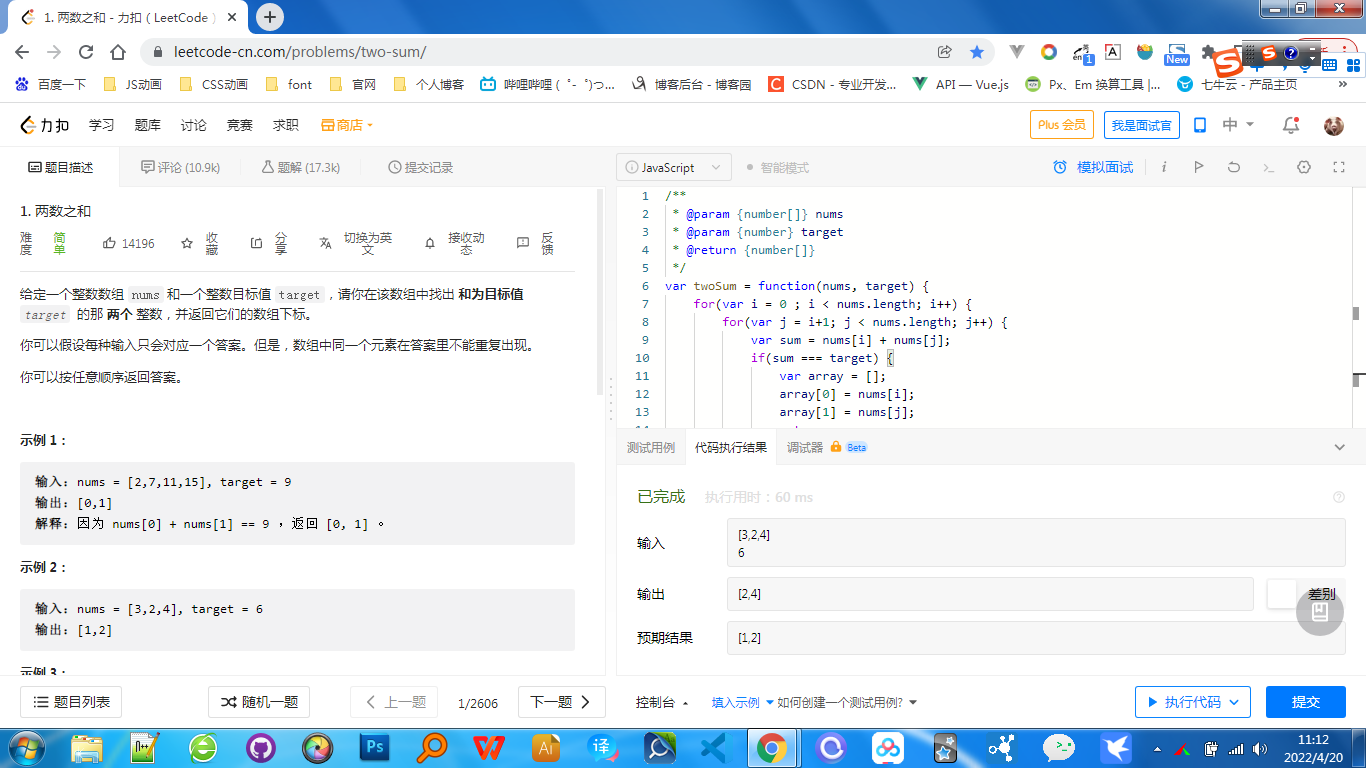Expand the 商店 store menu
Viewport: 1366px width, 768px height.
[347, 125]
